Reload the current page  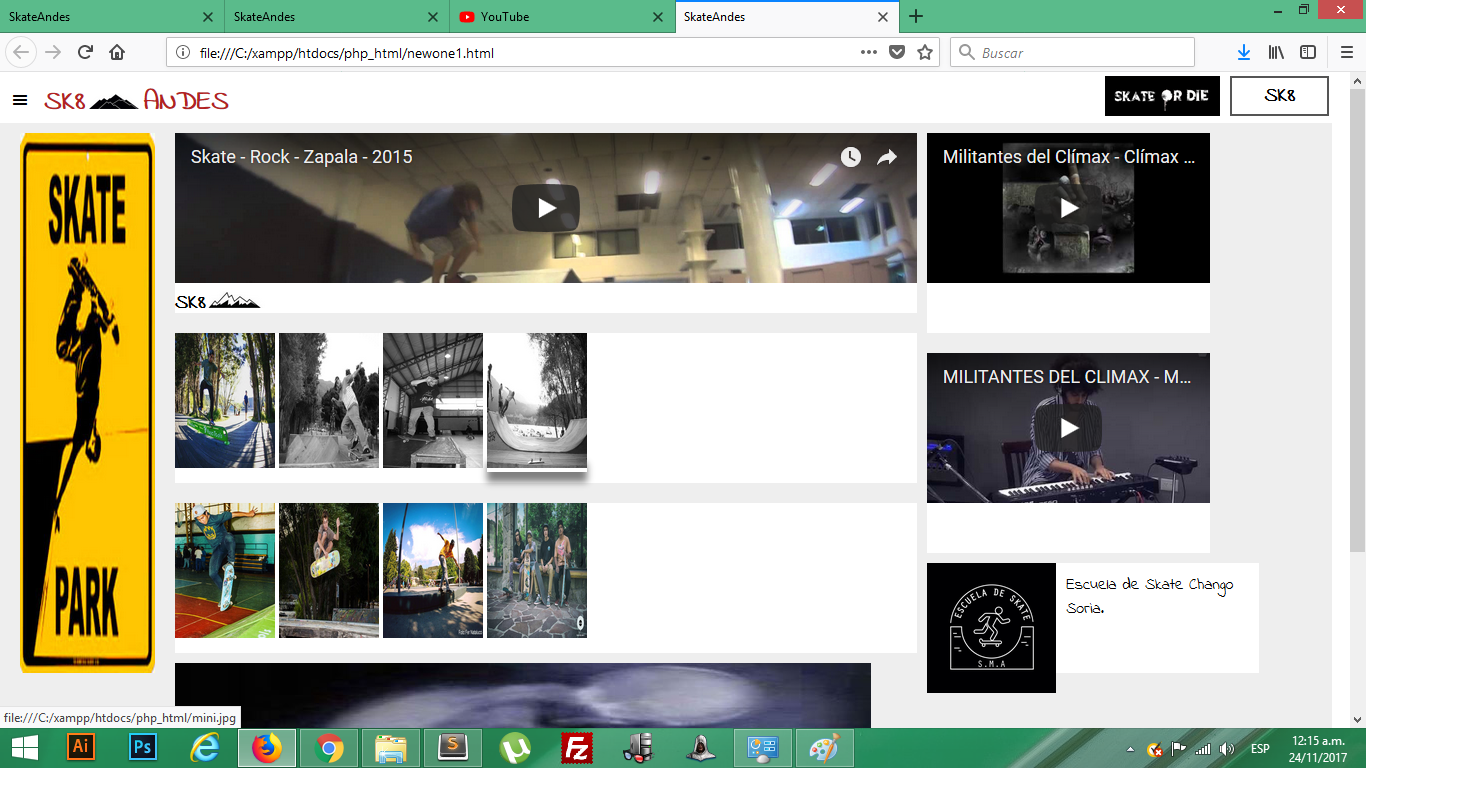pyautogui.click(x=86, y=53)
